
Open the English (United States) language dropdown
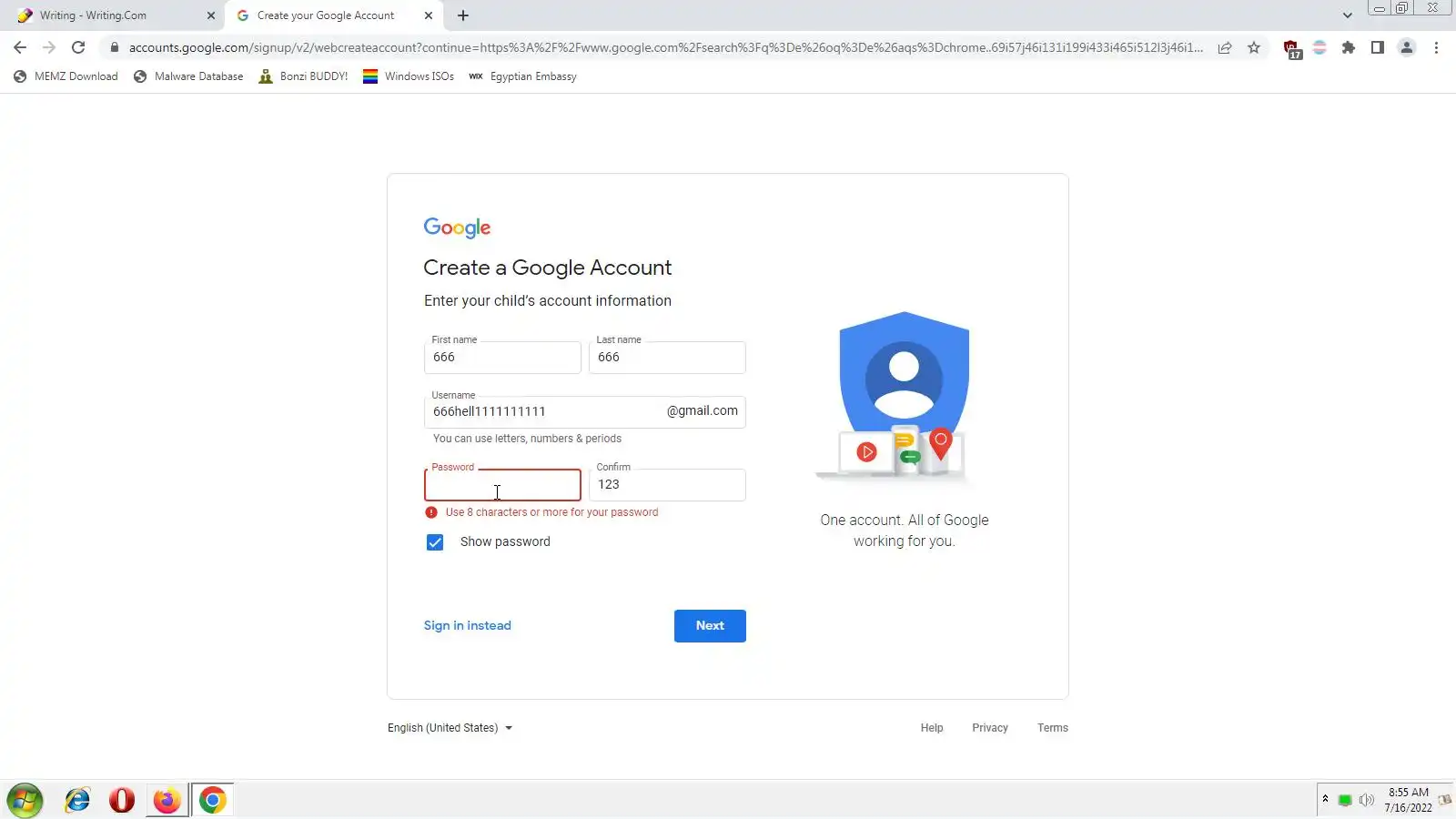450,728
